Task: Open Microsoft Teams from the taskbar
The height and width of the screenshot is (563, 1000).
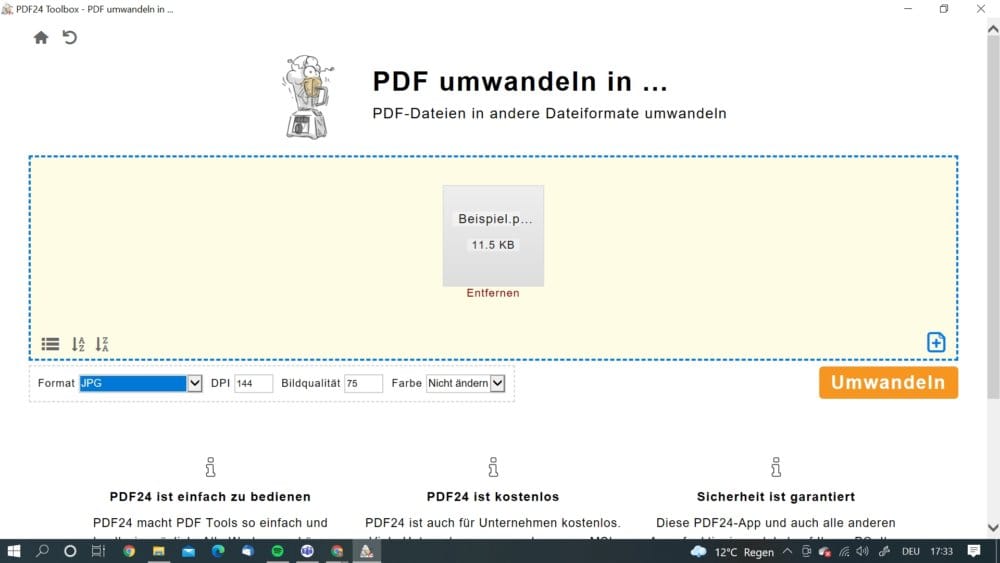Action: click(307, 551)
